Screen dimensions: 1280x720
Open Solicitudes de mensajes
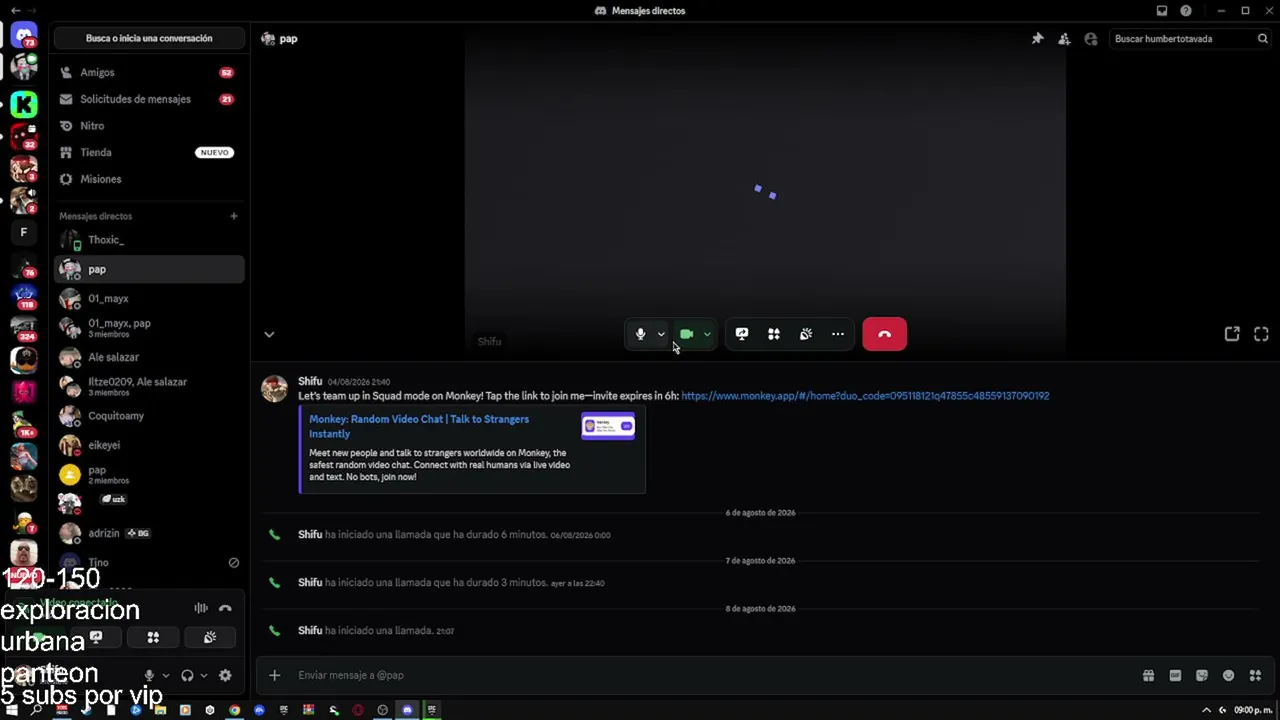coord(149,99)
